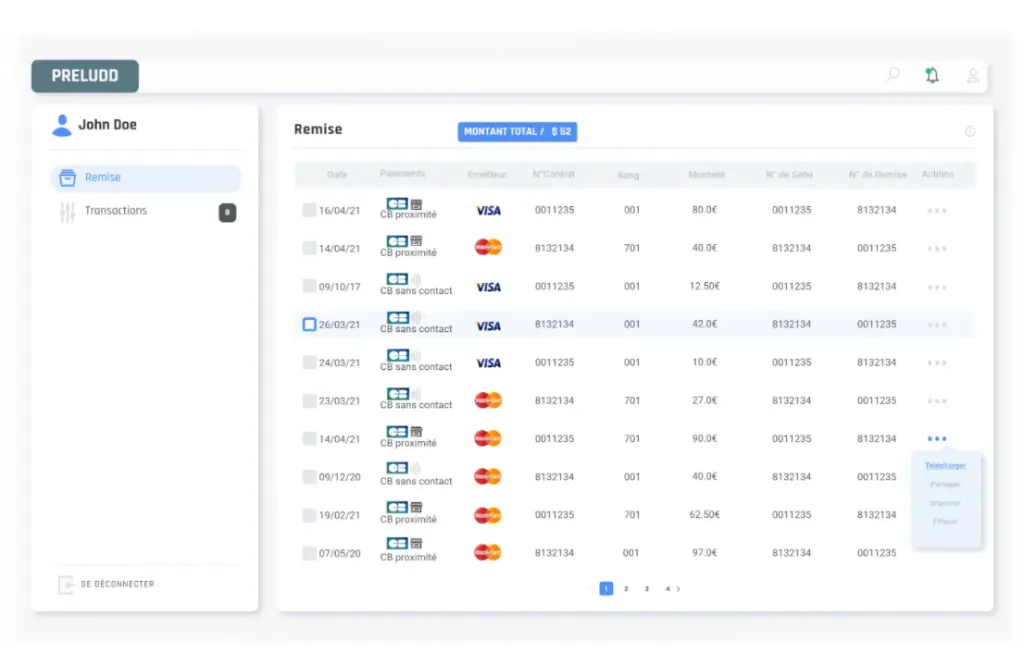Choose Télécharger in the actions popup
Image resolution: width=1024 pixels, height=664 pixels.
click(x=945, y=466)
